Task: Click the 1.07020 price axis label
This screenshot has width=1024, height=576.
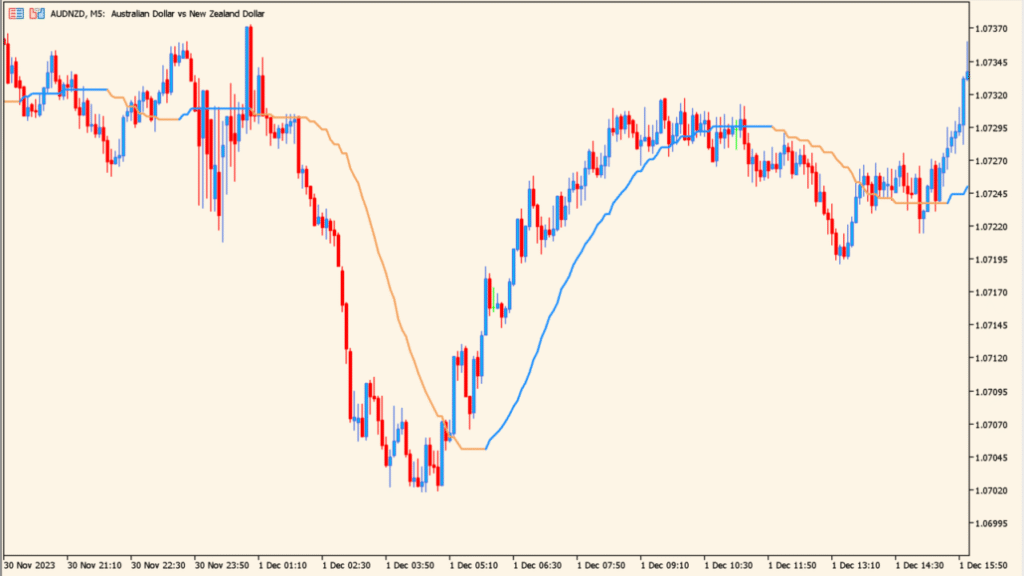Action: (993, 490)
